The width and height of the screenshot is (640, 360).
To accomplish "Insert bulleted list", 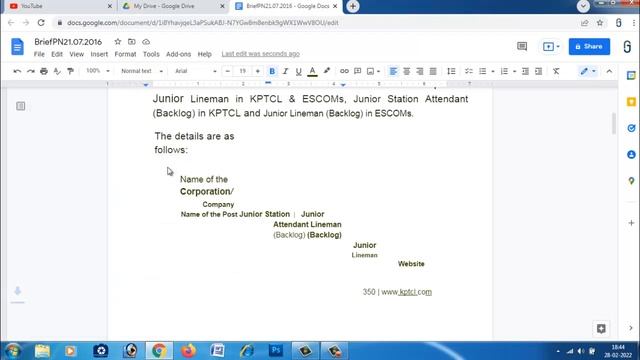I will pos(482,71).
